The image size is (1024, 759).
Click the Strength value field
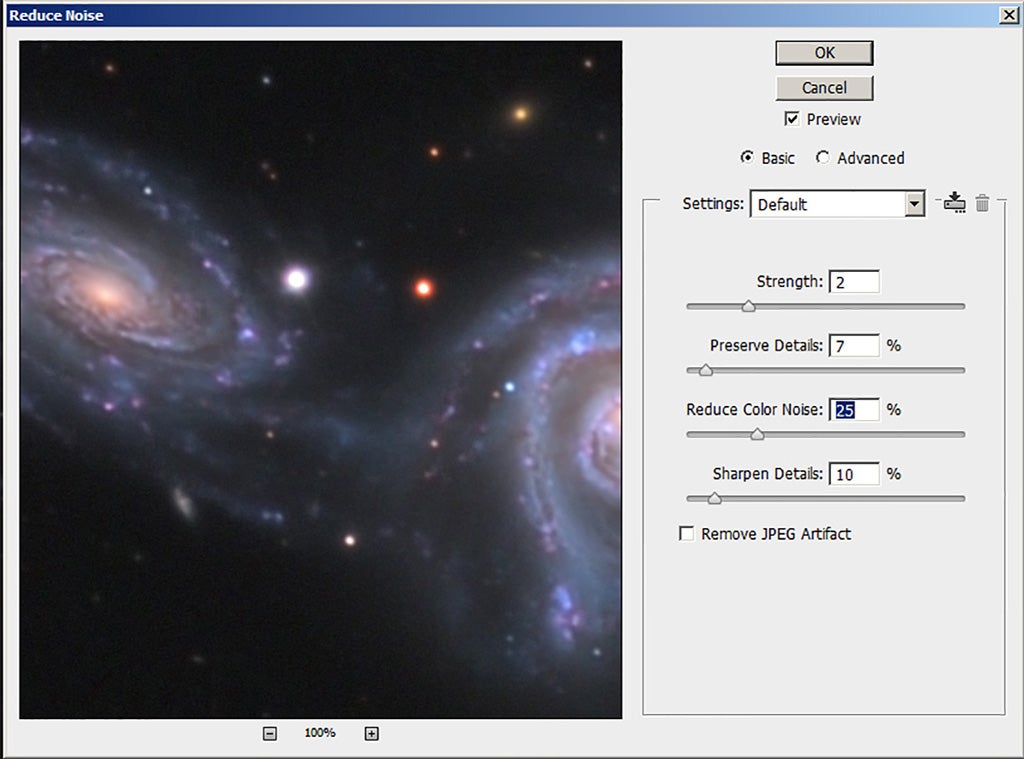[x=854, y=282]
